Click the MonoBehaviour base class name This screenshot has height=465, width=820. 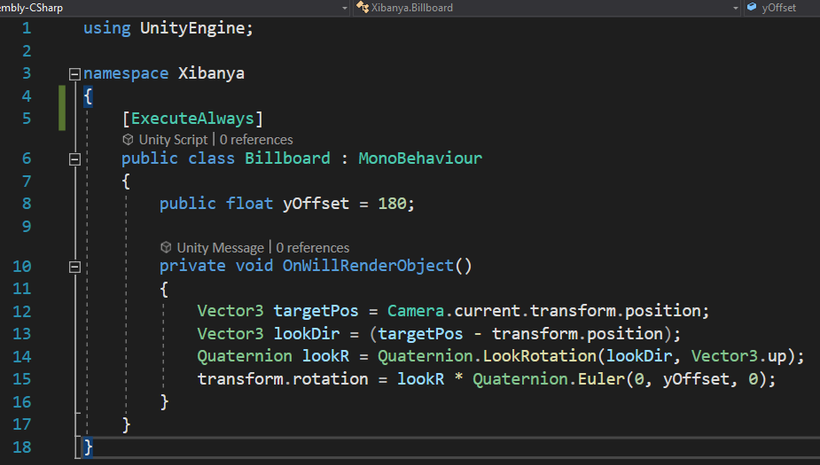[x=420, y=158]
